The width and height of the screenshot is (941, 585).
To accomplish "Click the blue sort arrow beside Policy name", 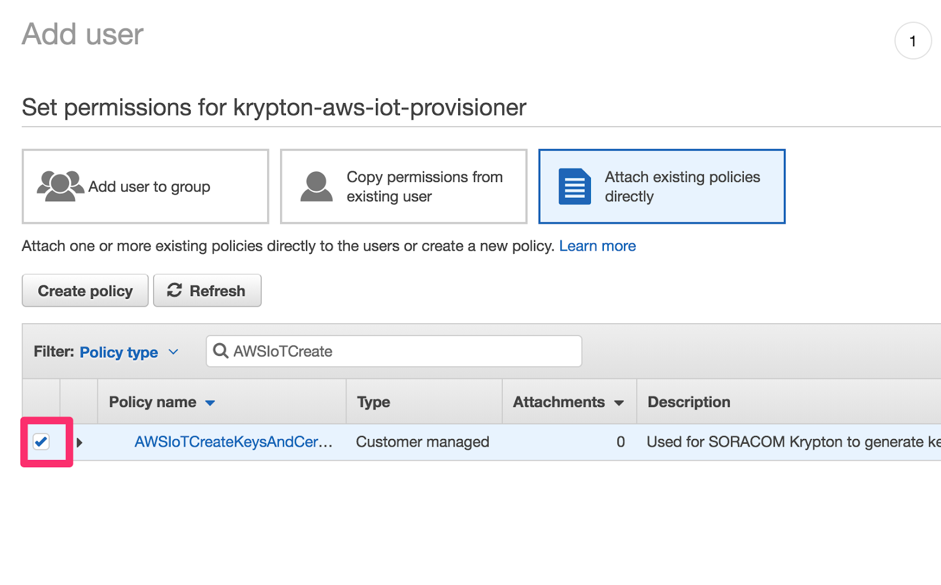I will coord(210,403).
